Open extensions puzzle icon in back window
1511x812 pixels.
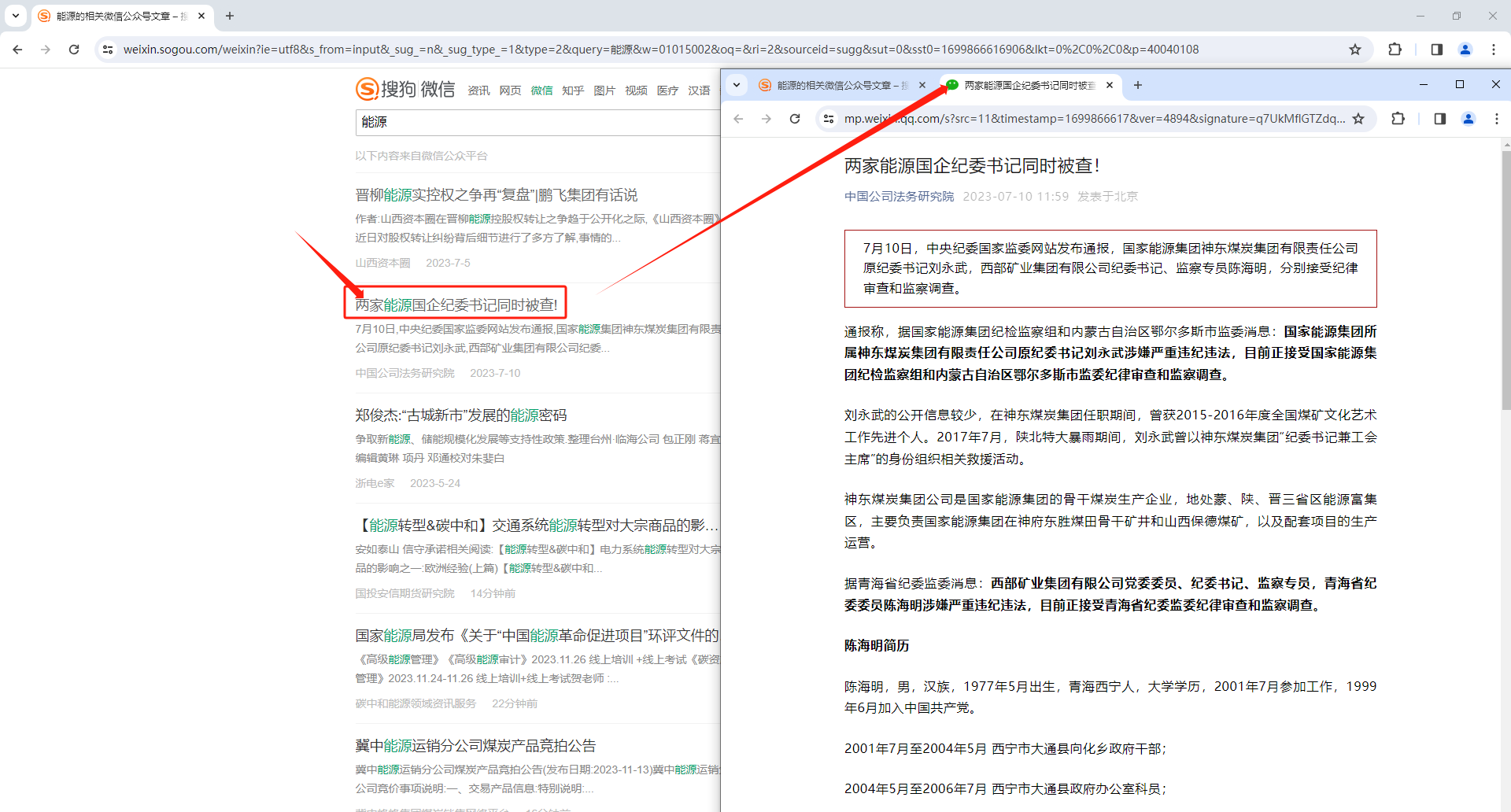click(x=1395, y=50)
